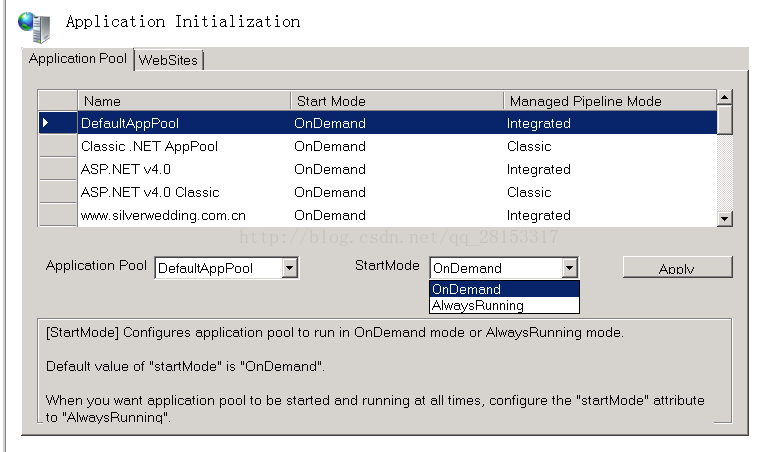Sort by the Start Mode column header
This screenshot has height=452, width=778.
point(397,100)
